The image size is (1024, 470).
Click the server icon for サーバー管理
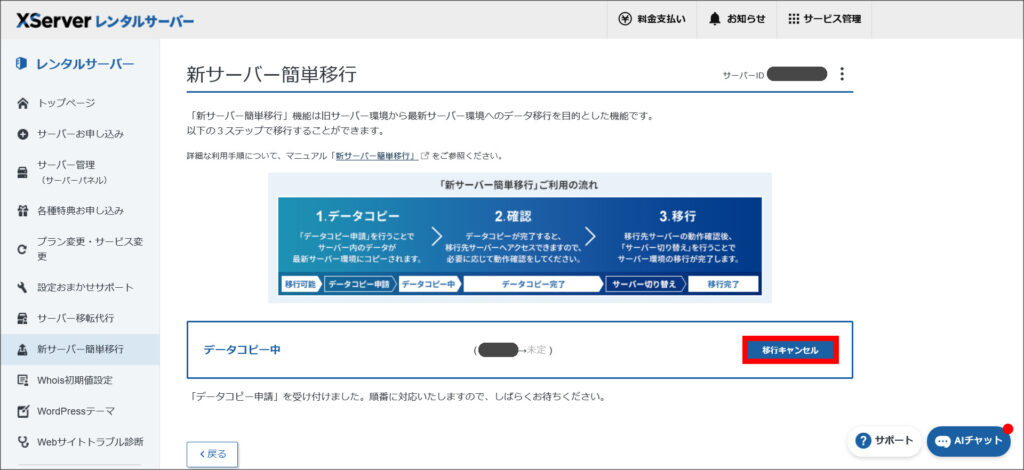pos(23,172)
